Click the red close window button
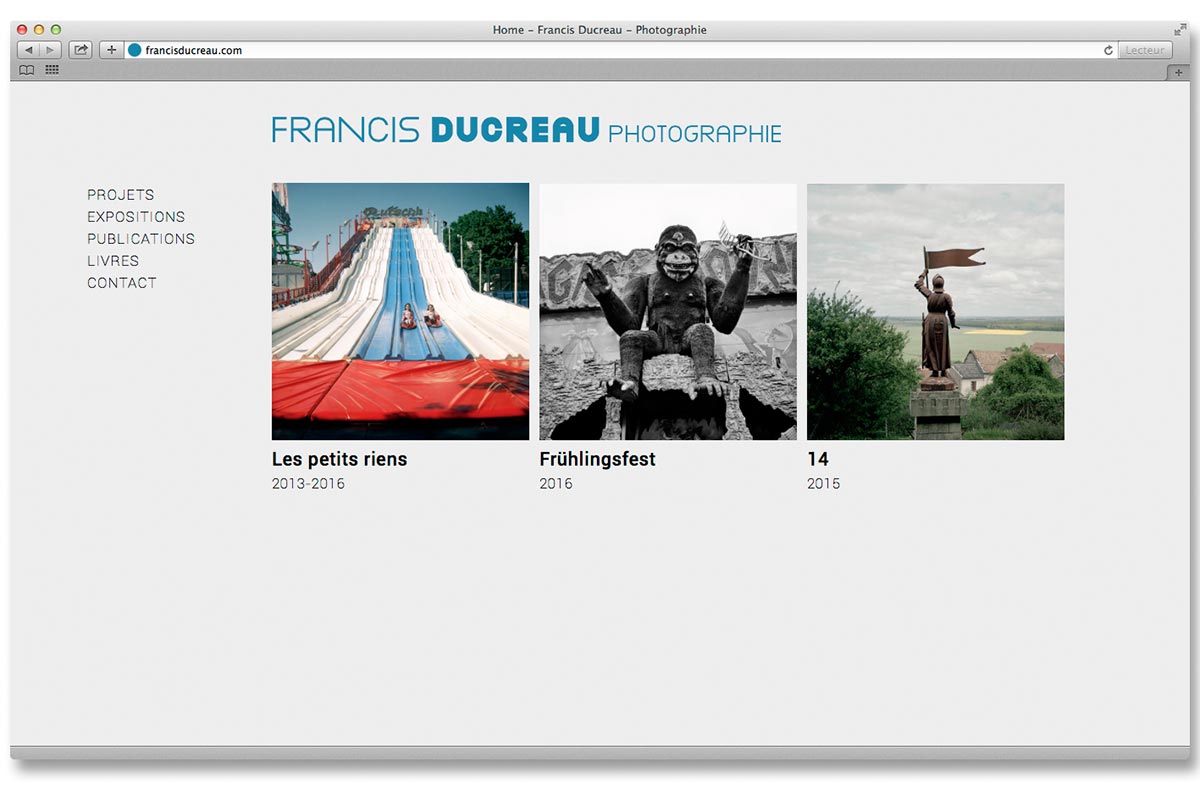This screenshot has height=800, width=1200. coord(22,30)
